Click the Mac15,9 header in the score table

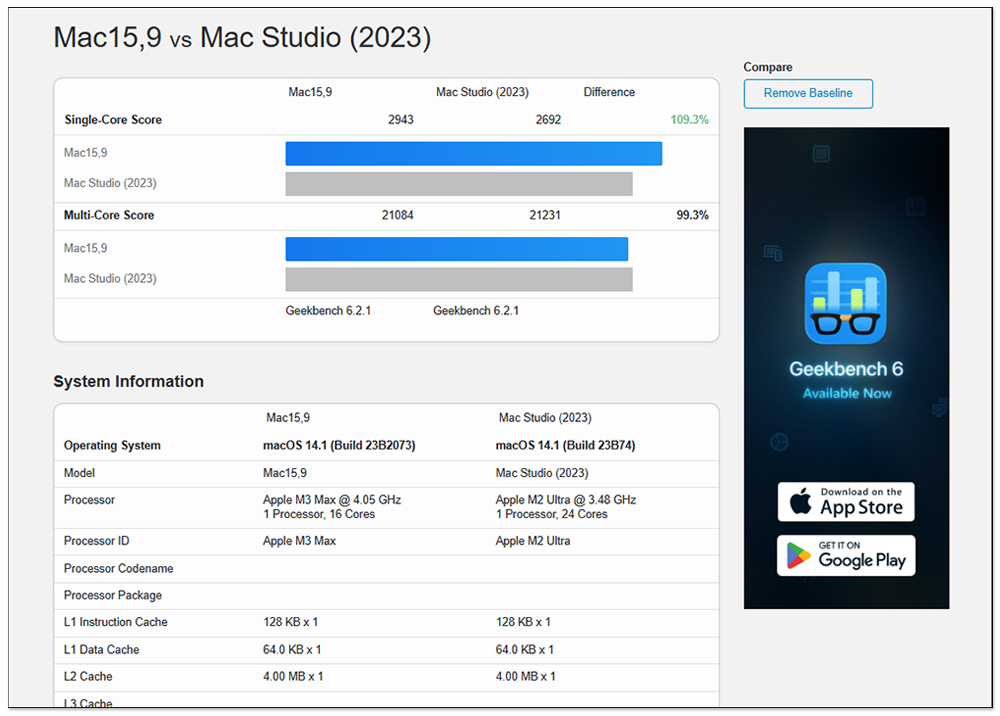310,92
